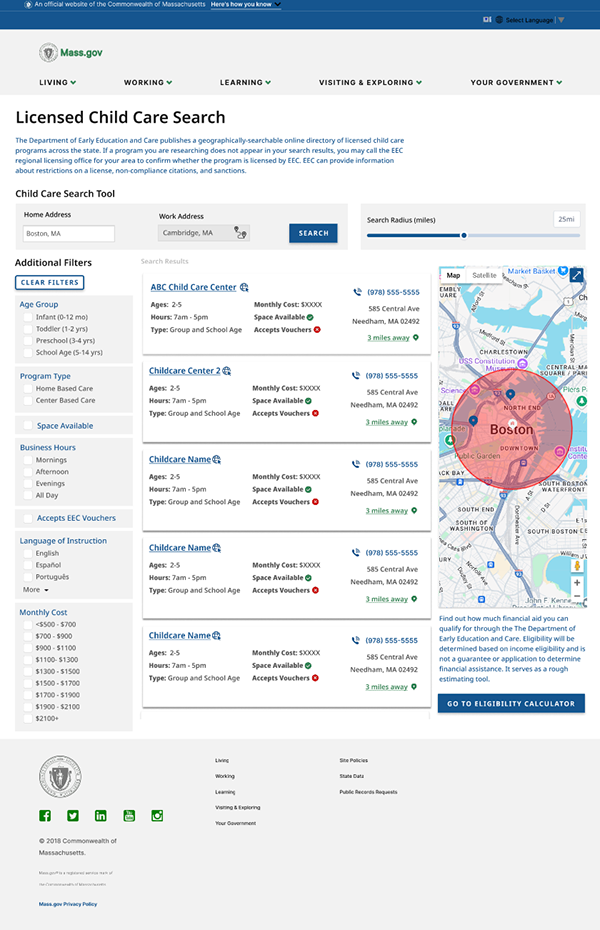
Task: Click the state seal icon in top banner
Action: [x=28, y=4]
